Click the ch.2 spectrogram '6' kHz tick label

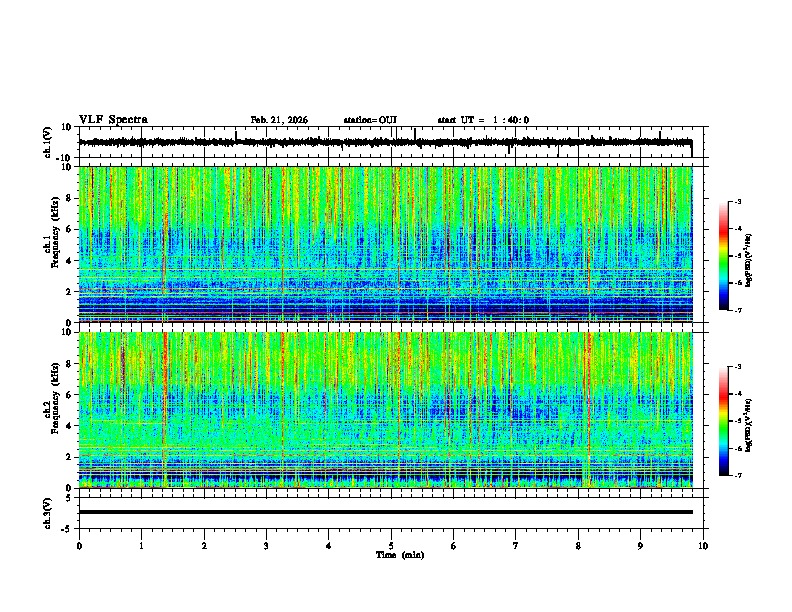coord(70,395)
